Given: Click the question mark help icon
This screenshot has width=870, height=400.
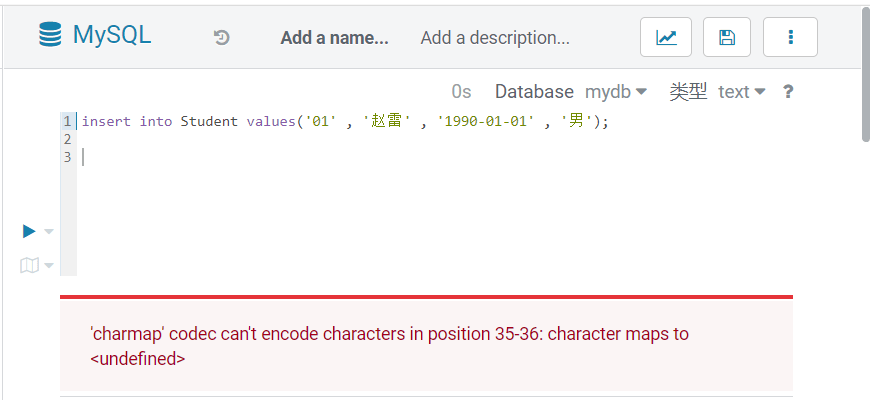Looking at the screenshot, I should 788,92.
